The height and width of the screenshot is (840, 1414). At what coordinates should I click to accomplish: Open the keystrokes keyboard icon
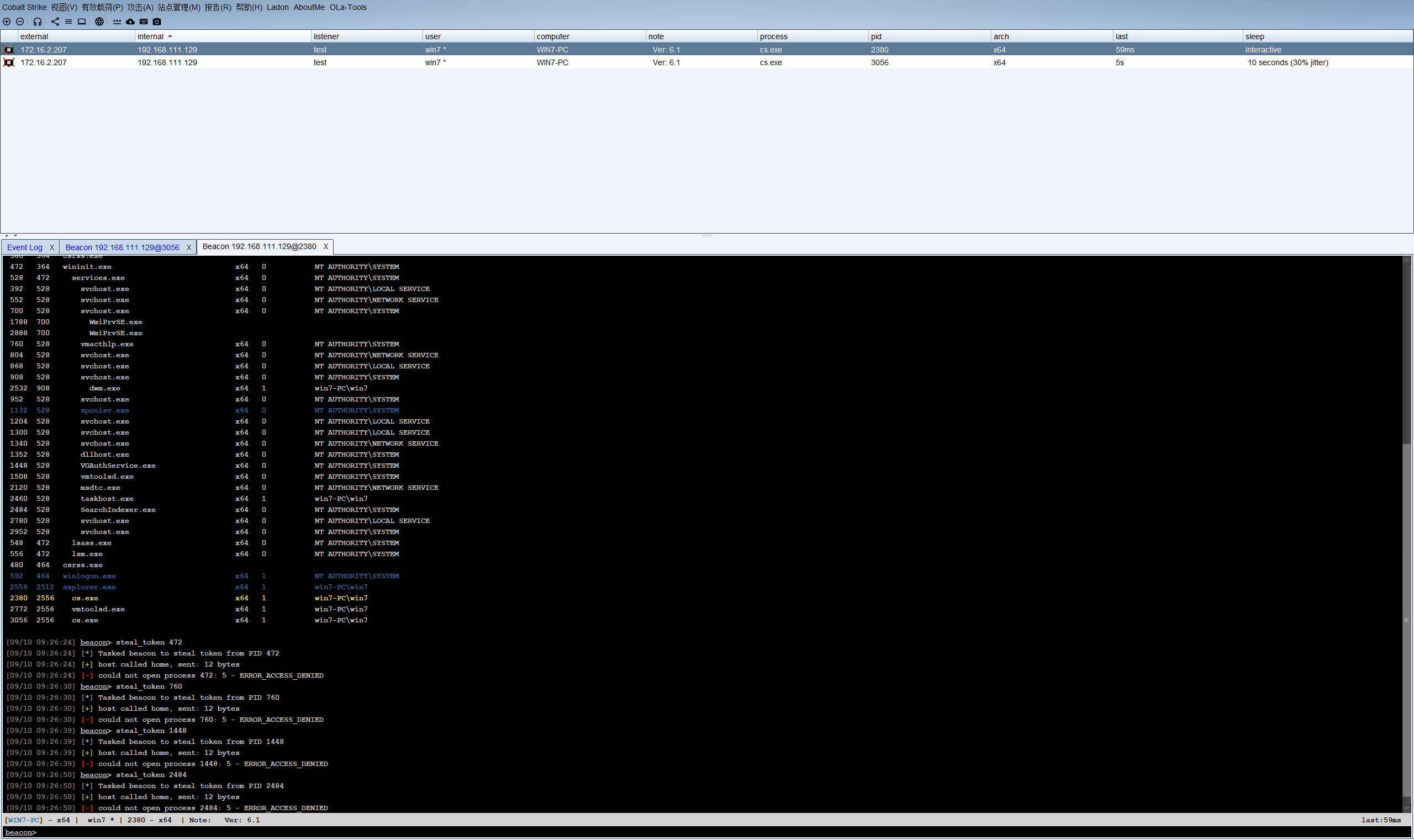tap(143, 22)
